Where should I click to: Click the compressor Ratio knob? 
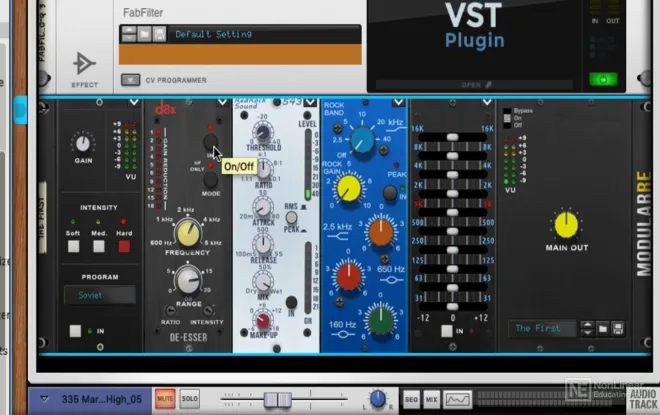(x=263, y=170)
